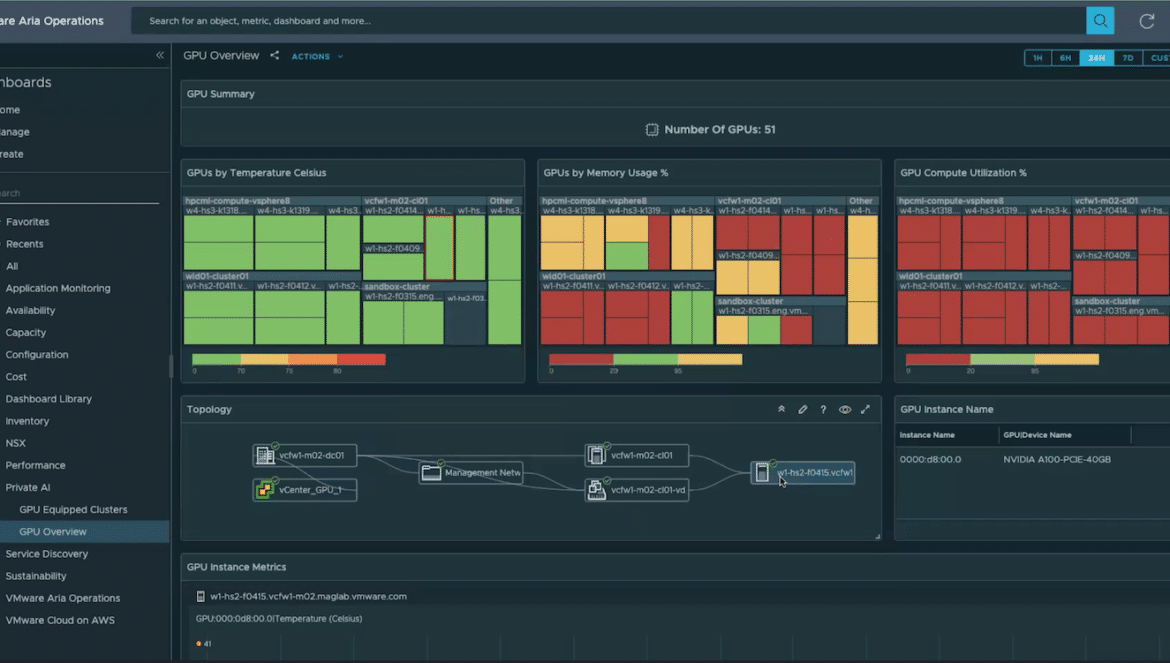Viewport: 1170px width, 663px height.
Task: Click the w1-hs2-f0409 label in temperature heatmap
Action: pyautogui.click(x=392, y=248)
